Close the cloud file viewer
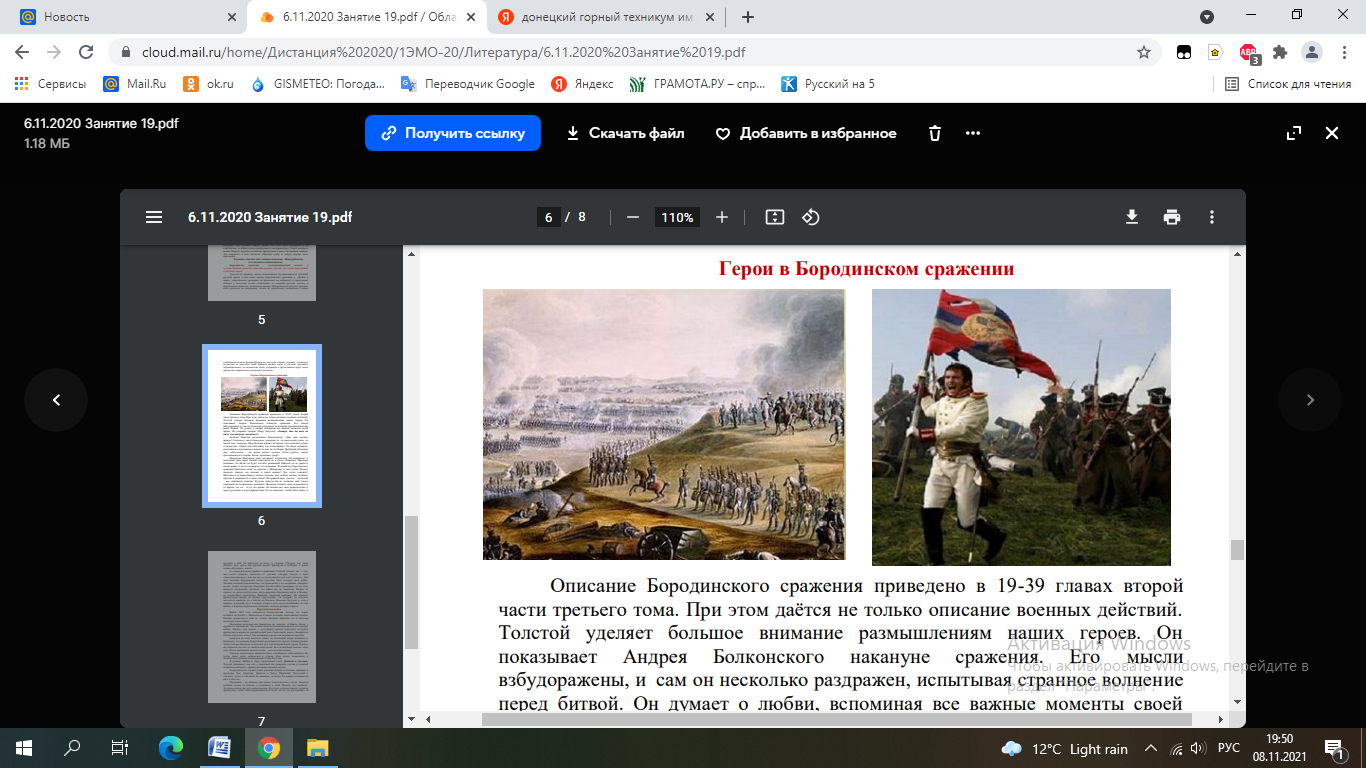The width and height of the screenshot is (1366, 768). [x=1331, y=133]
